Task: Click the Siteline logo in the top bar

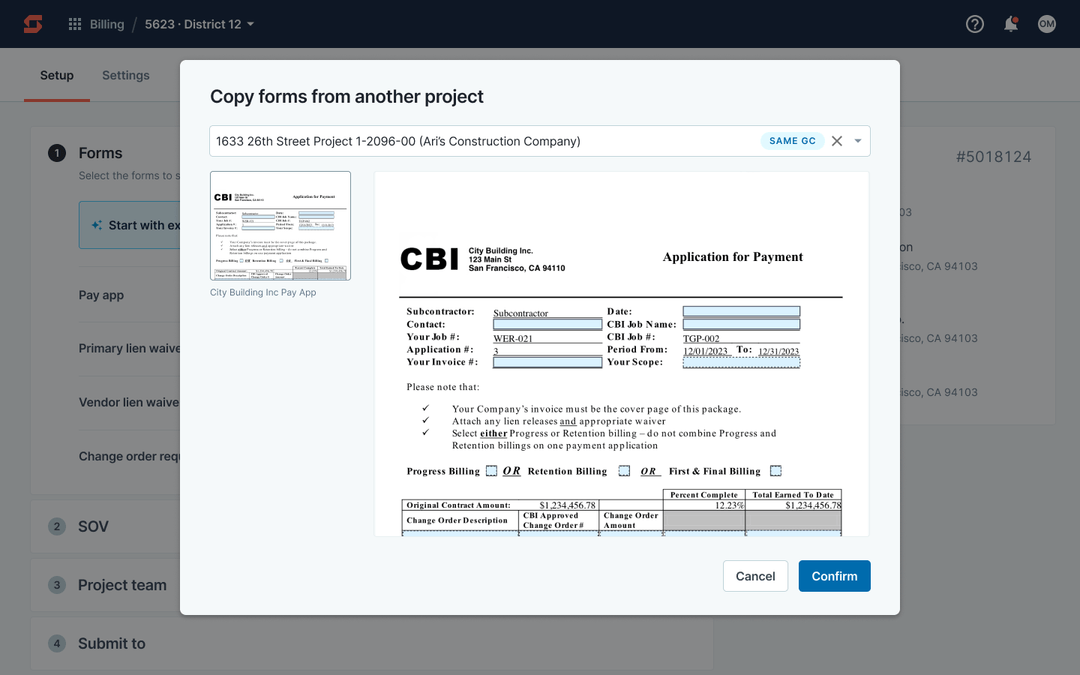Action: coord(31,23)
